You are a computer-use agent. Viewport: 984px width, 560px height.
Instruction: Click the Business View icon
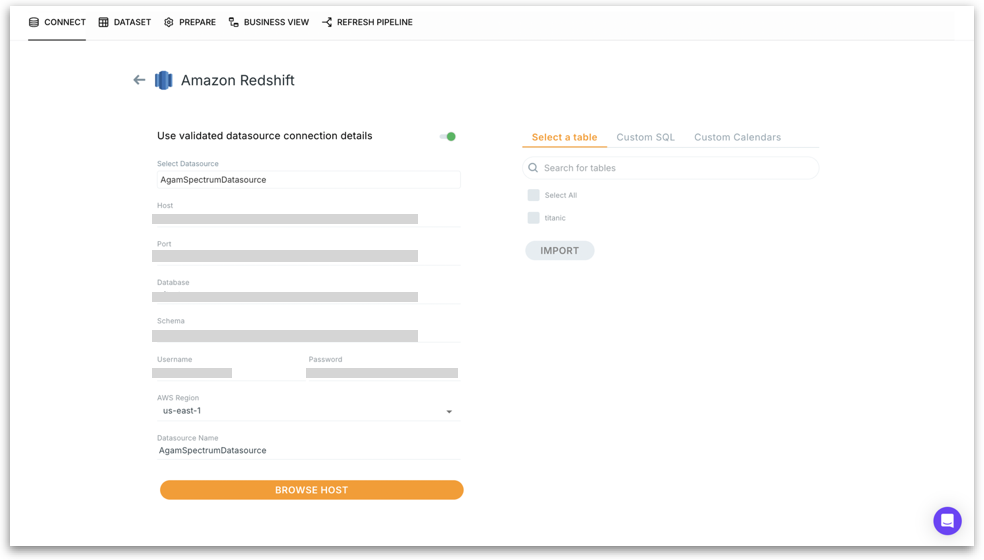[234, 22]
